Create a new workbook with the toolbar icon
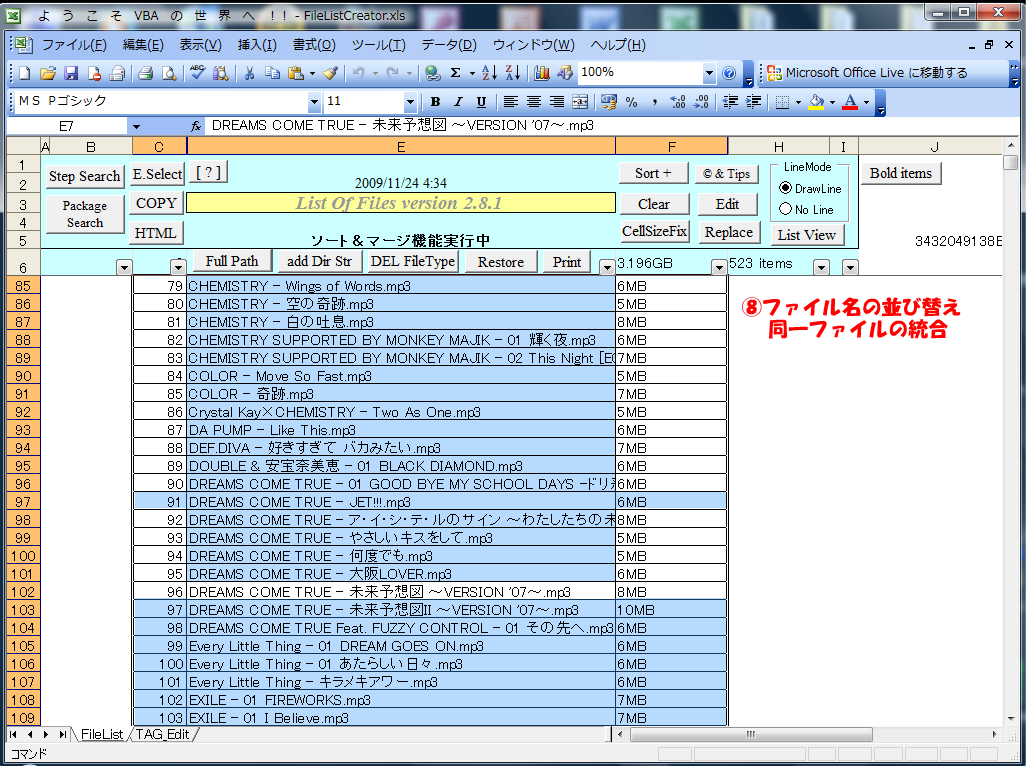Screen dimensions: 1026x766 pos(25,73)
